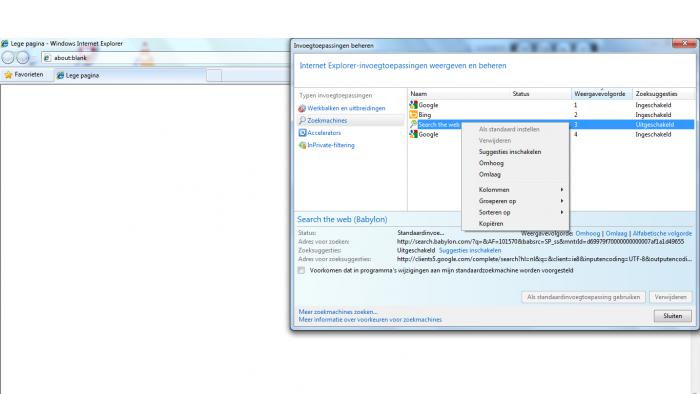Click the Suggesties inschakelen link in details
700x394 pixels.
click(x=470, y=250)
